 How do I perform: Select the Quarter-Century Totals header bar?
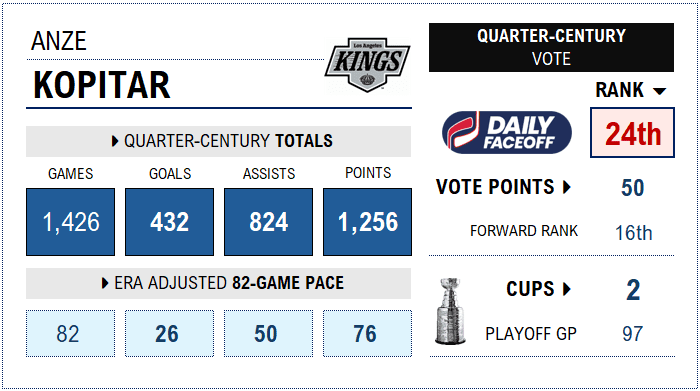pos(218,141)
